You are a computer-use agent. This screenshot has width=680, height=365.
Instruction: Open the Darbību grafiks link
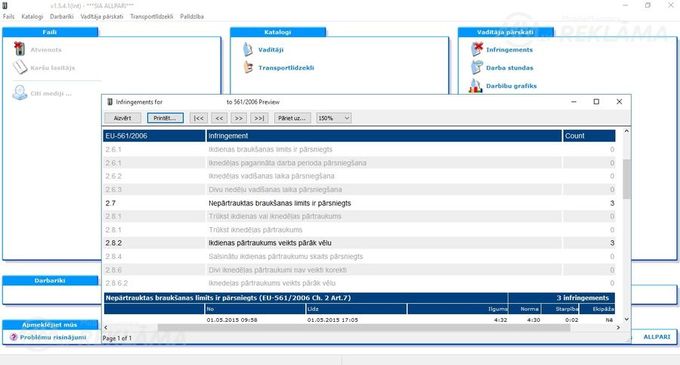coord(511,86)
